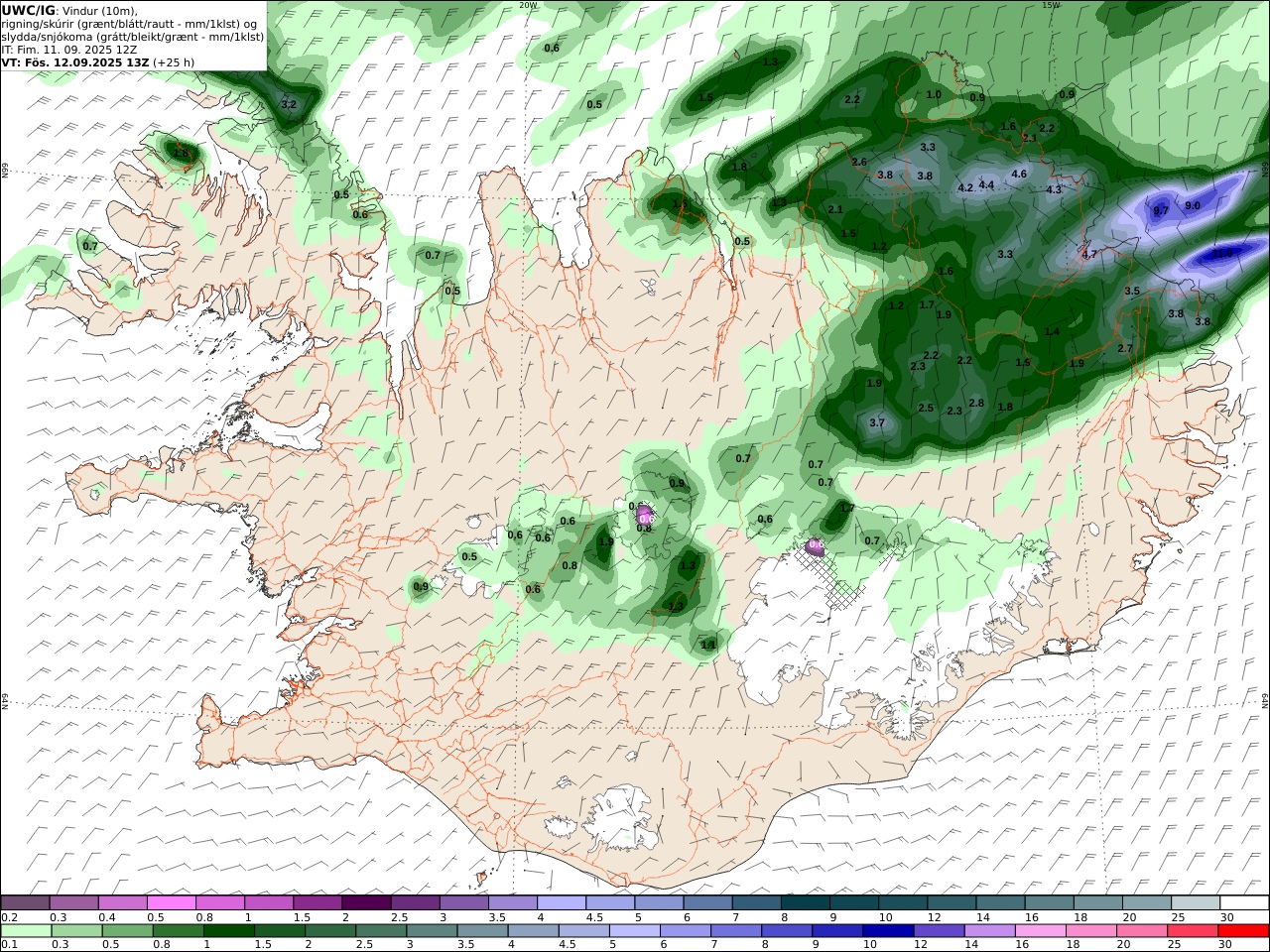Viewport: 1270px width, 952px height.
Task: Click the UWC/IG title in the header box
Action: 28,10
